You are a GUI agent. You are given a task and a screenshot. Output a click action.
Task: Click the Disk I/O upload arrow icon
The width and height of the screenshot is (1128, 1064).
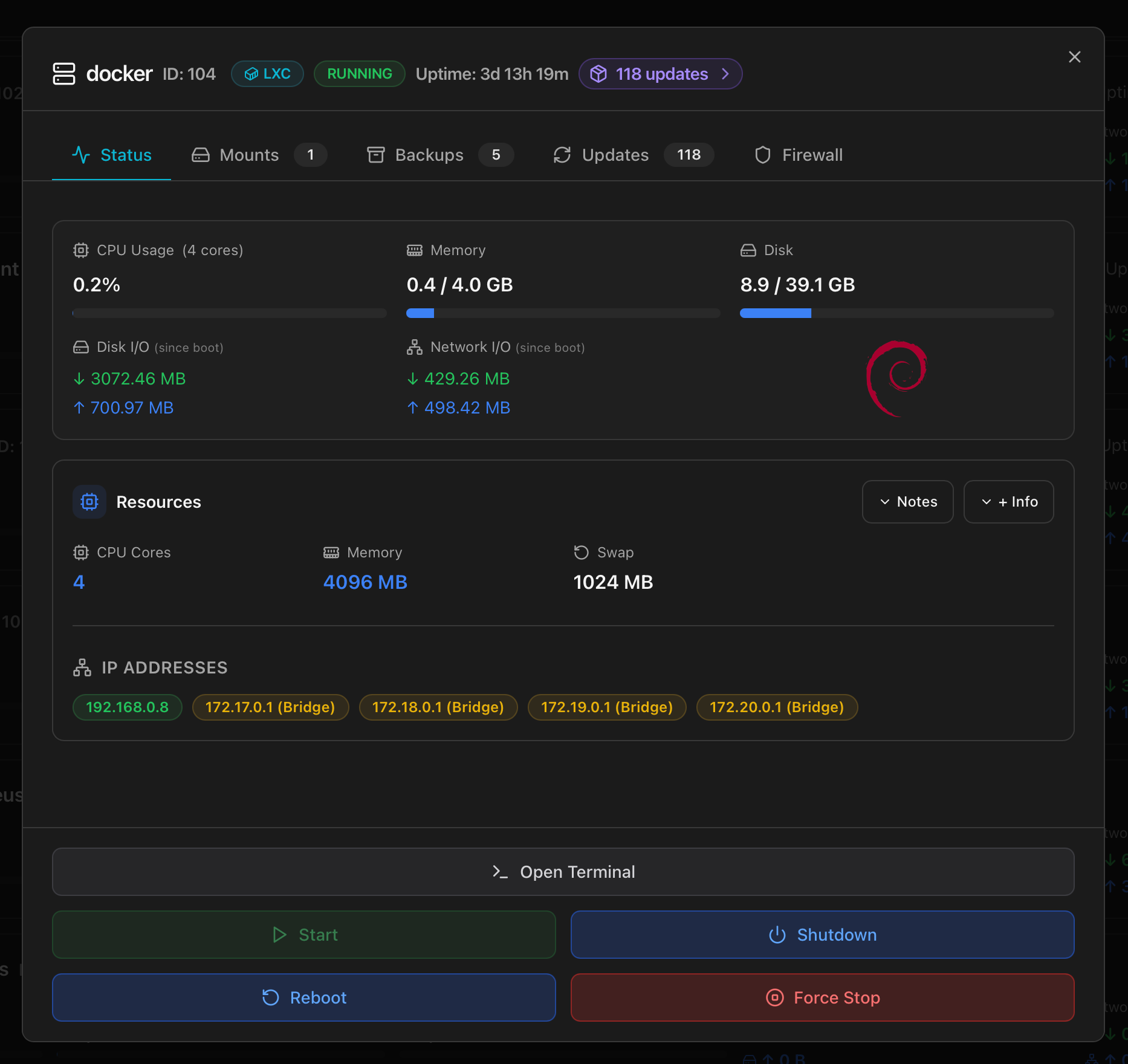tap(79, 407)
